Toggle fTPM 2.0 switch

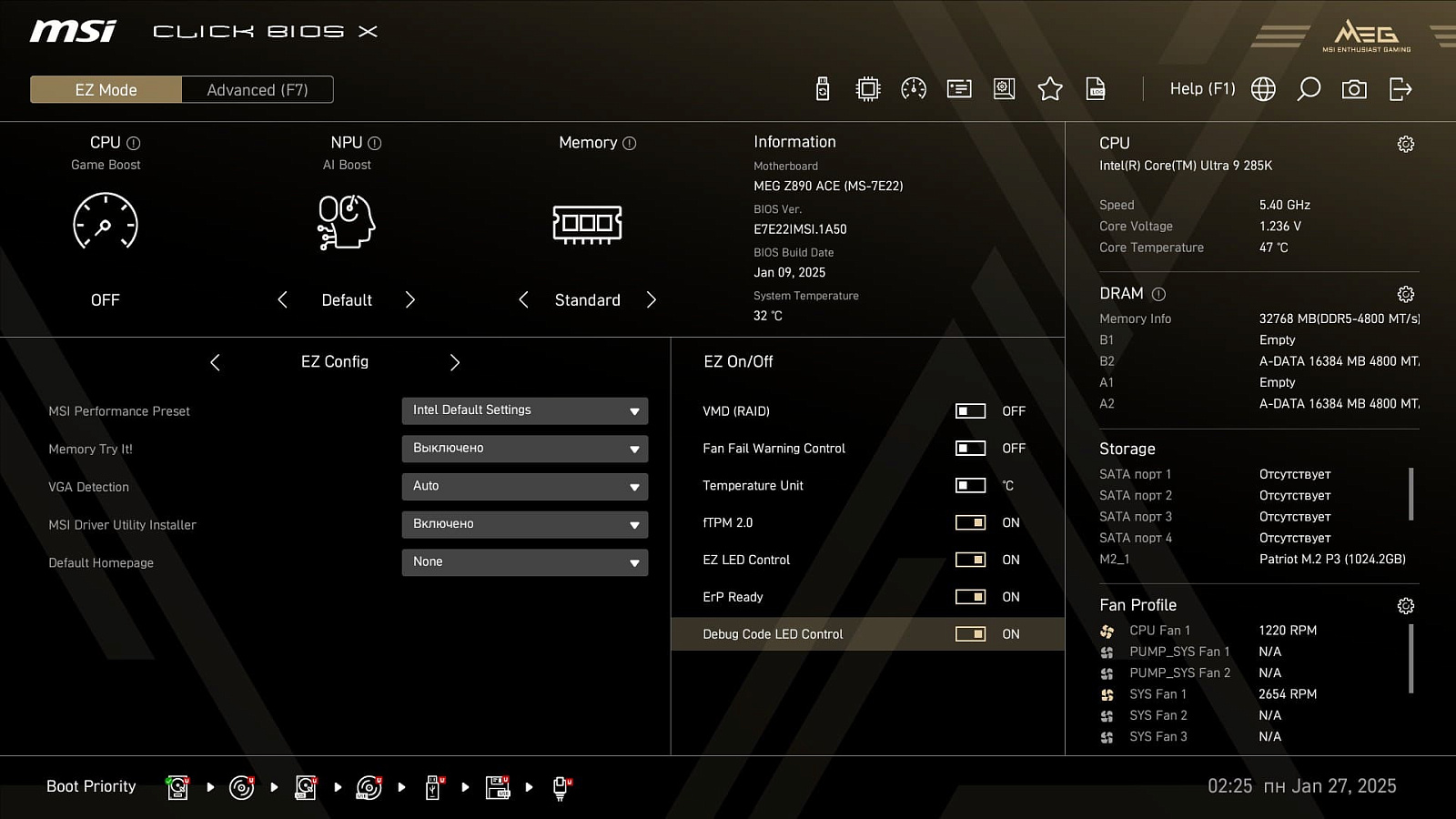click(970, 523)
